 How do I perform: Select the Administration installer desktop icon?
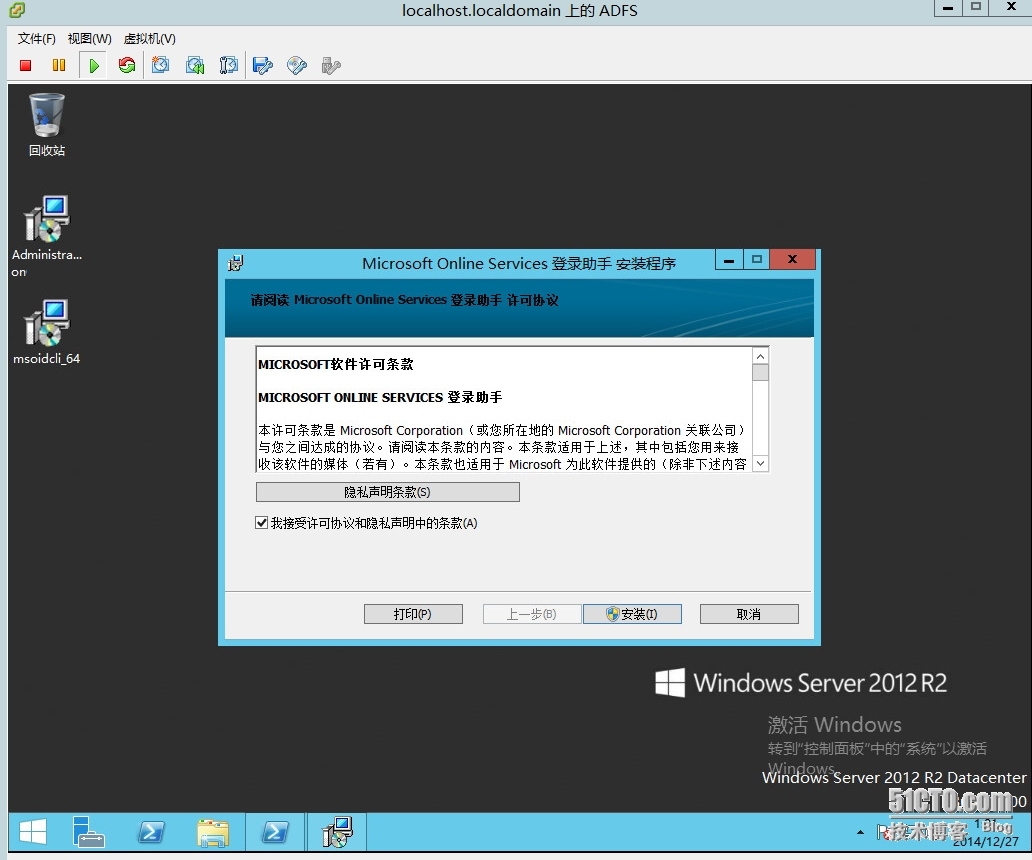click(47, 237)
